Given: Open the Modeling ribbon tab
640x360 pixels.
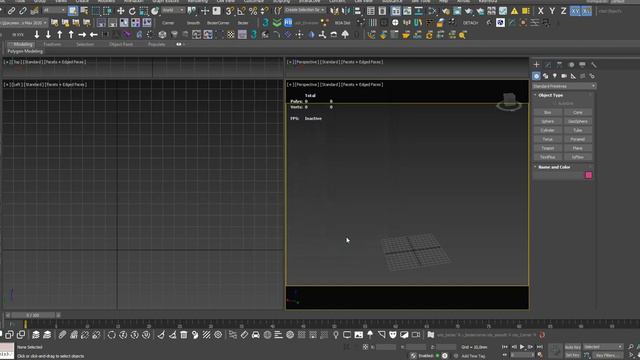Looking at the screenshot, I should (22, 44).
